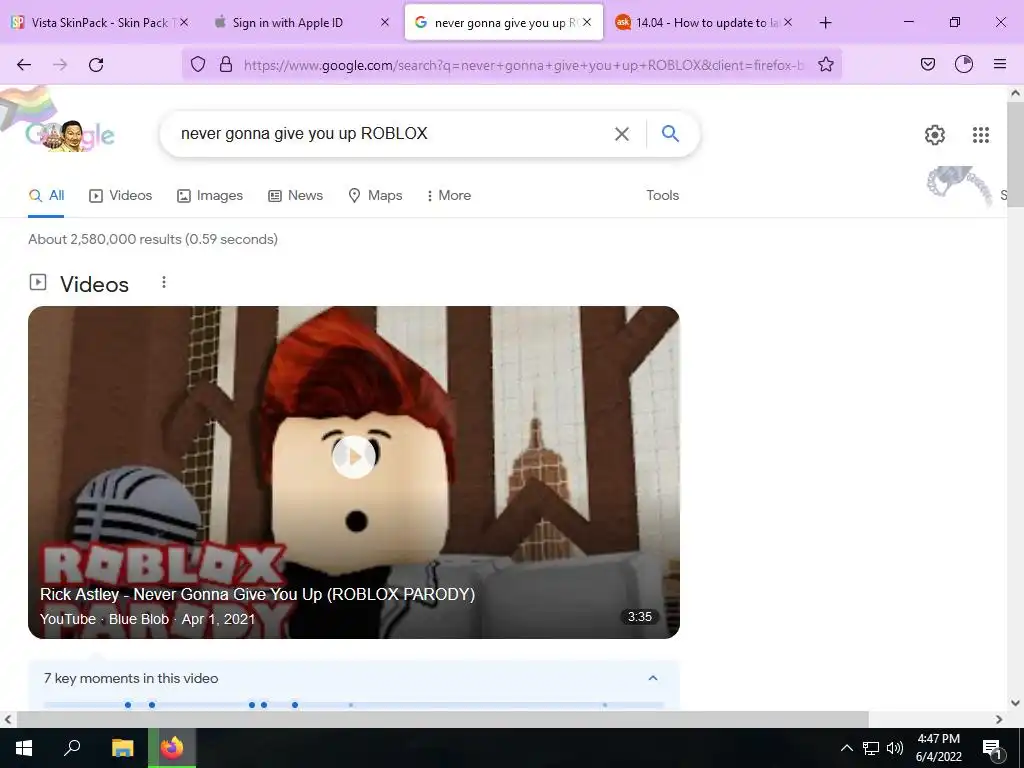Close the Vista SkinPack tab
The image size is (1024, 768).
pos(184,22)
